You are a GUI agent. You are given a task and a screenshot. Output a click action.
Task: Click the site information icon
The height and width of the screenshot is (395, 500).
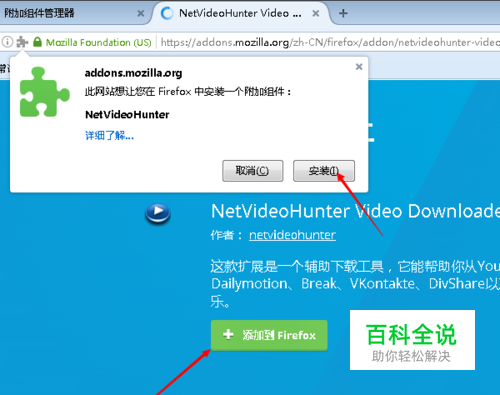click(x=7, y=42)
